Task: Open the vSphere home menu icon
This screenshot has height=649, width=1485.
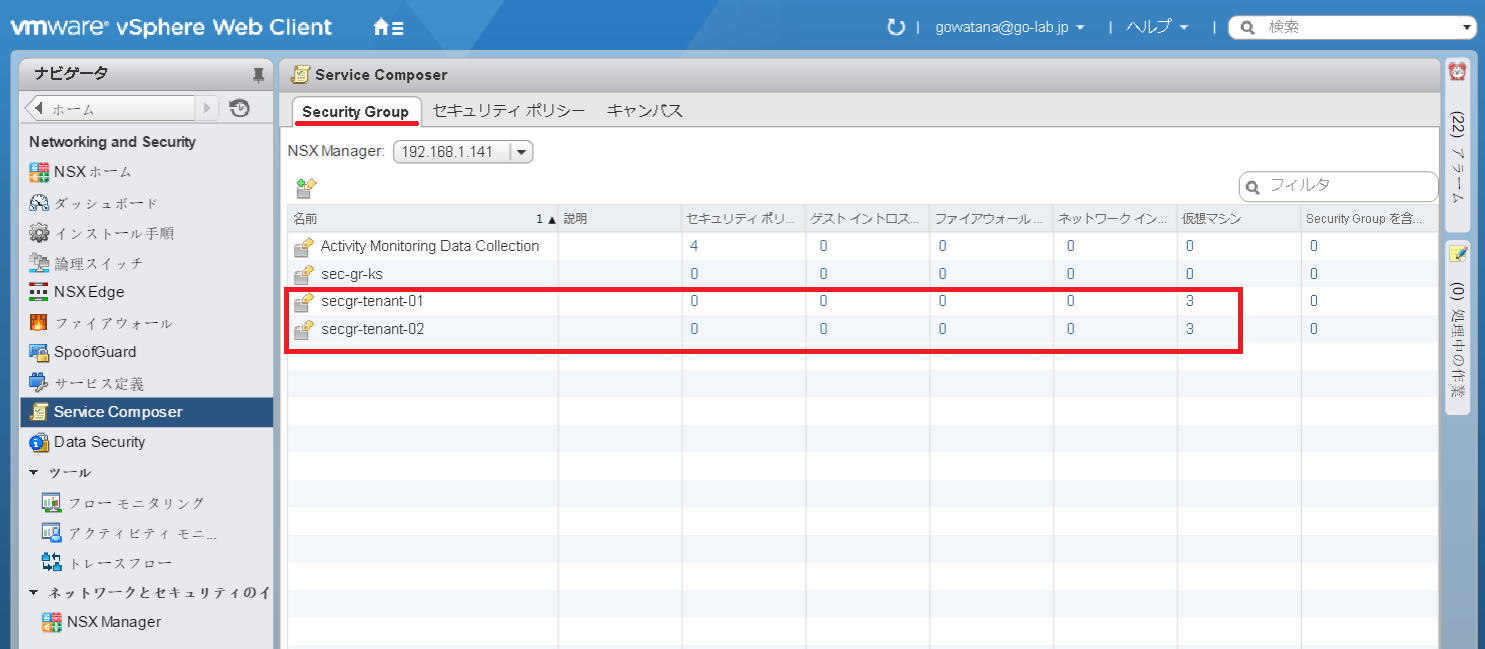Action: tap(388, 28)
